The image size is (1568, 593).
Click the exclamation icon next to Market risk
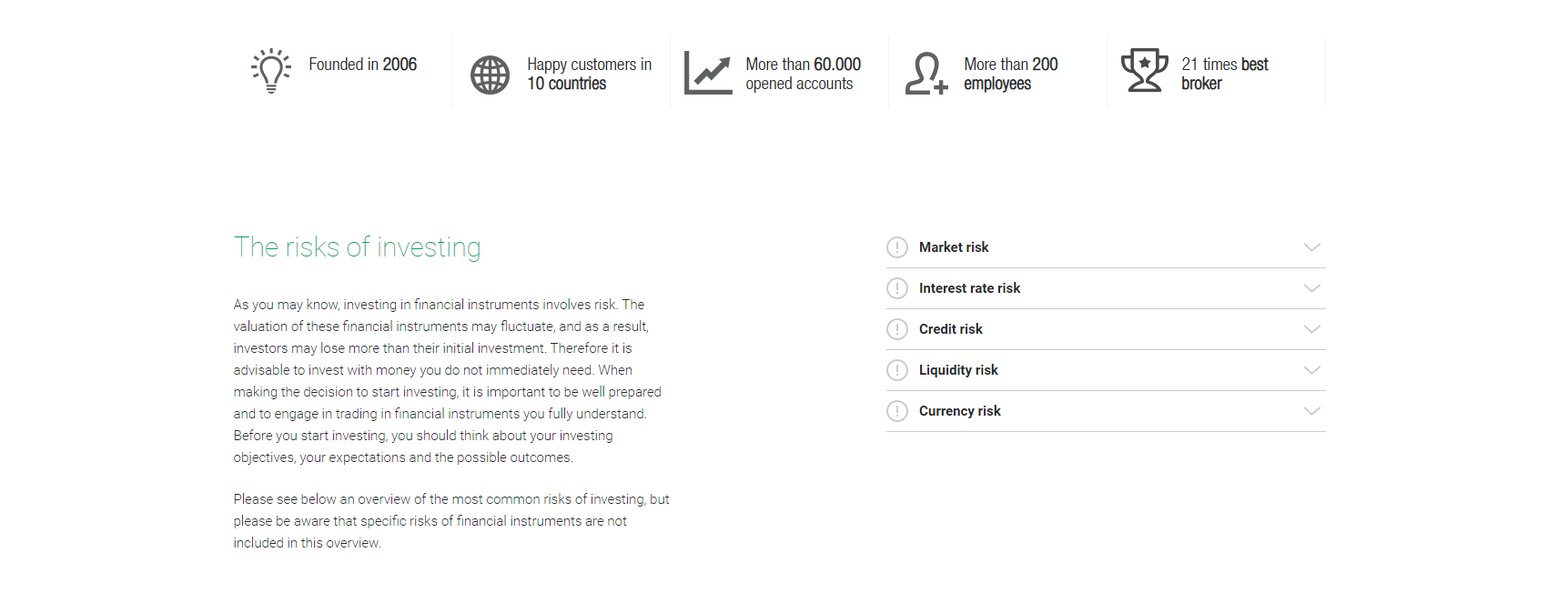(896, 246)
